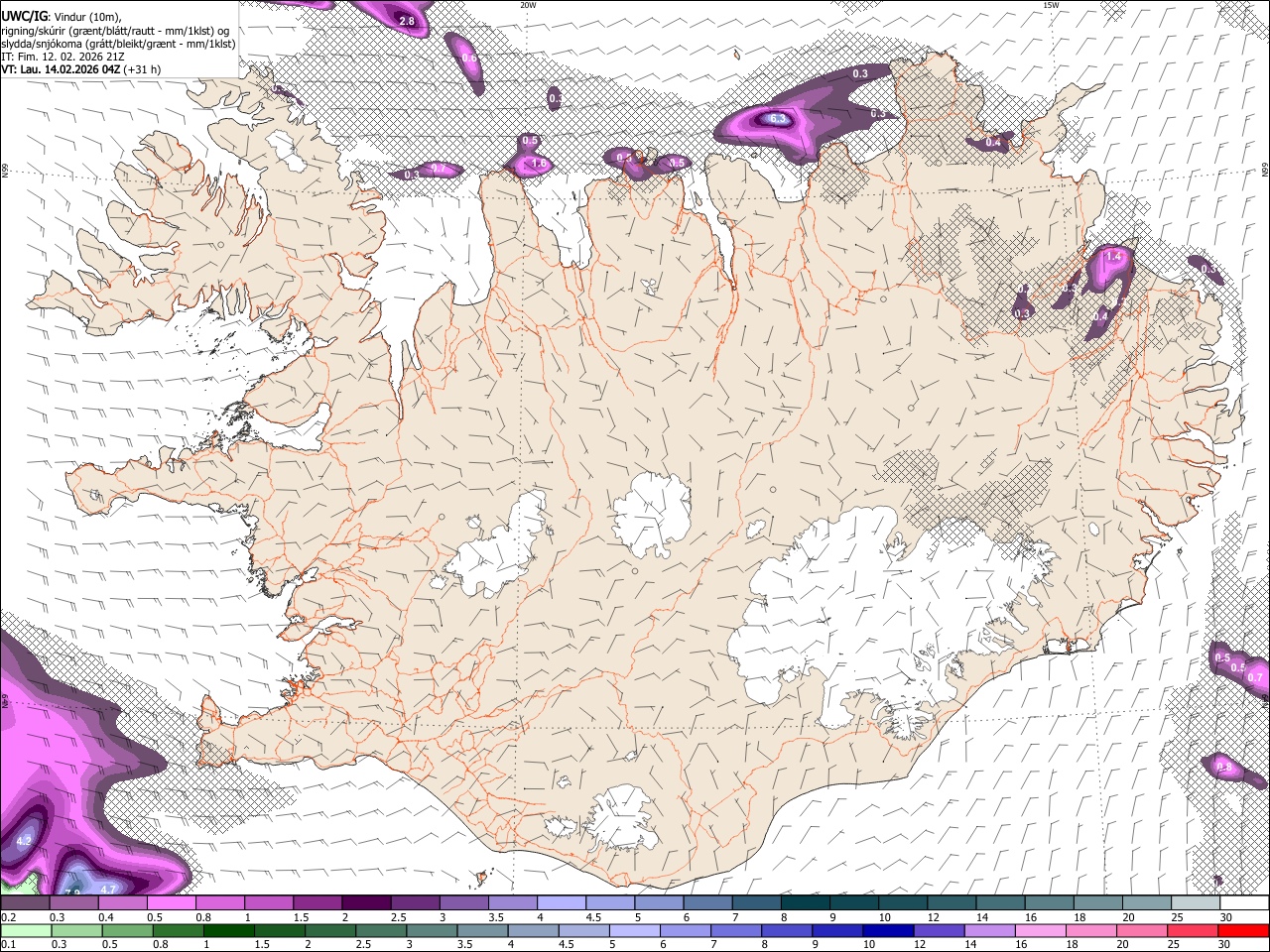
Task: Click the 1.4 precipitation label in east Iceland
Action: click(x=1113, y=257)
